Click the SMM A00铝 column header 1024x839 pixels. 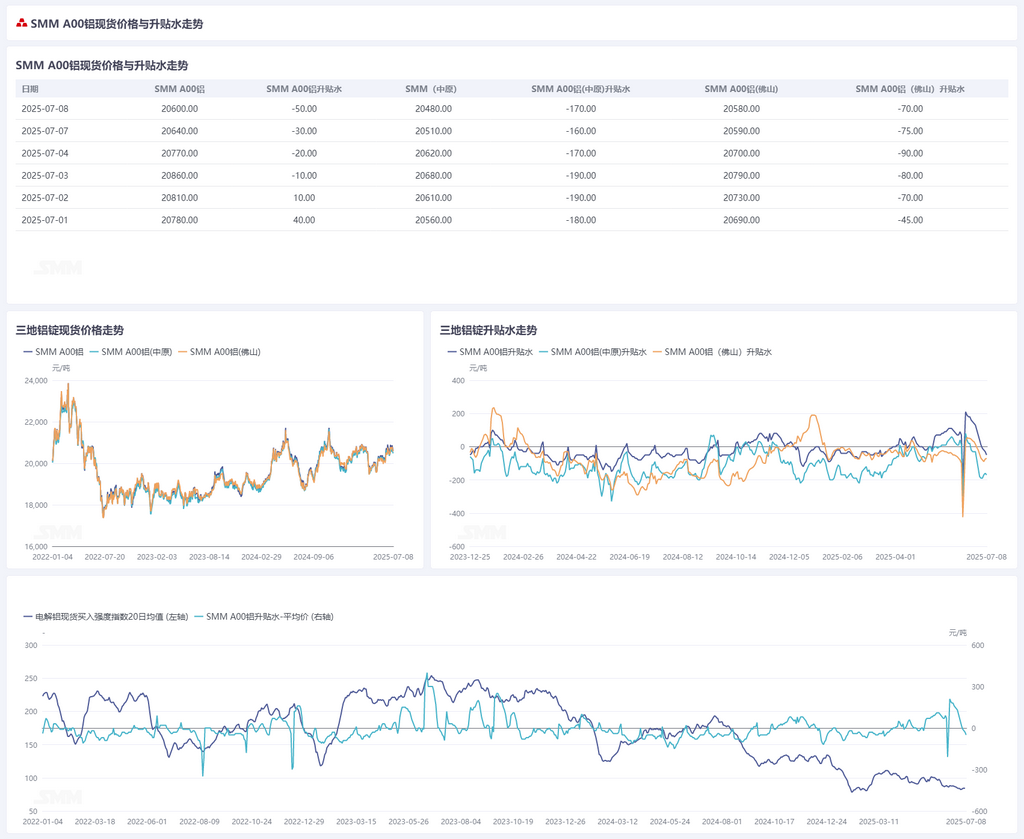(x=180, y=89)
